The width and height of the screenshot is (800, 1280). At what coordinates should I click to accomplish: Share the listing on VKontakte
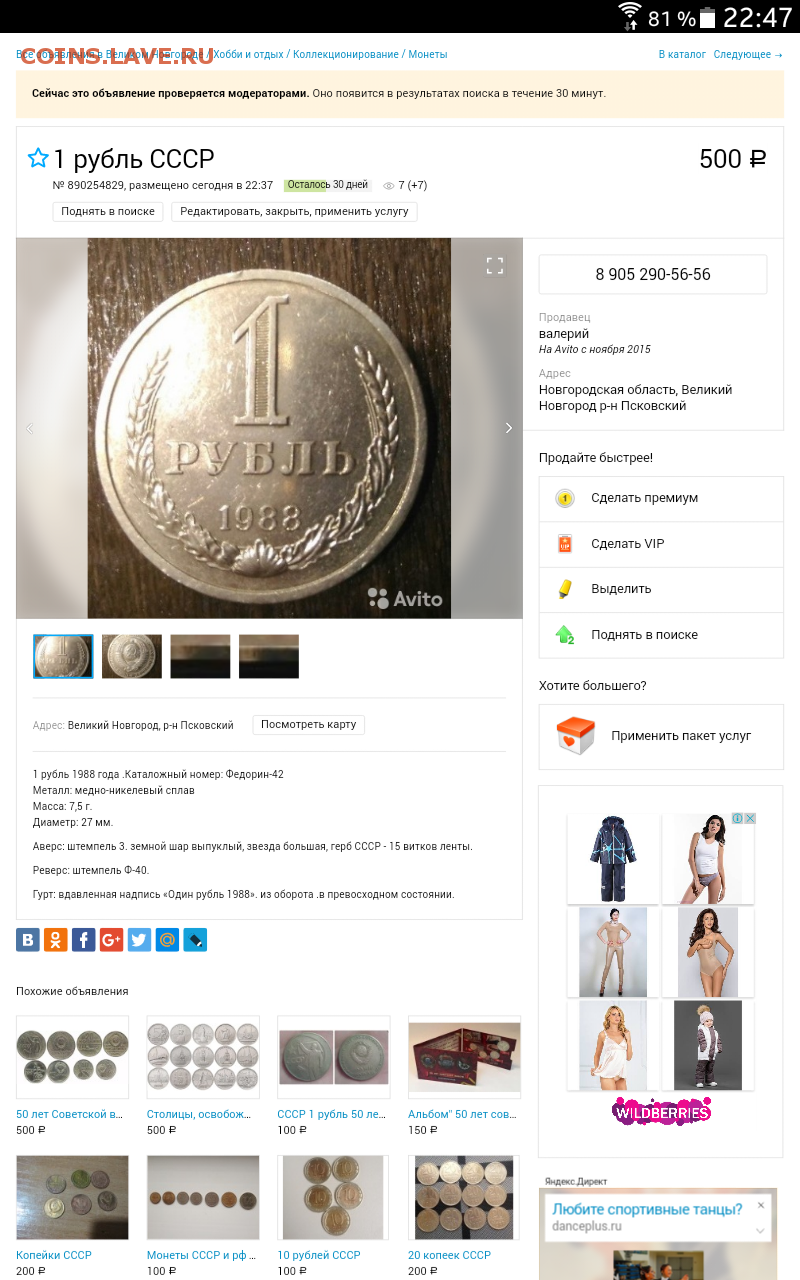click(x=28, y=940)
